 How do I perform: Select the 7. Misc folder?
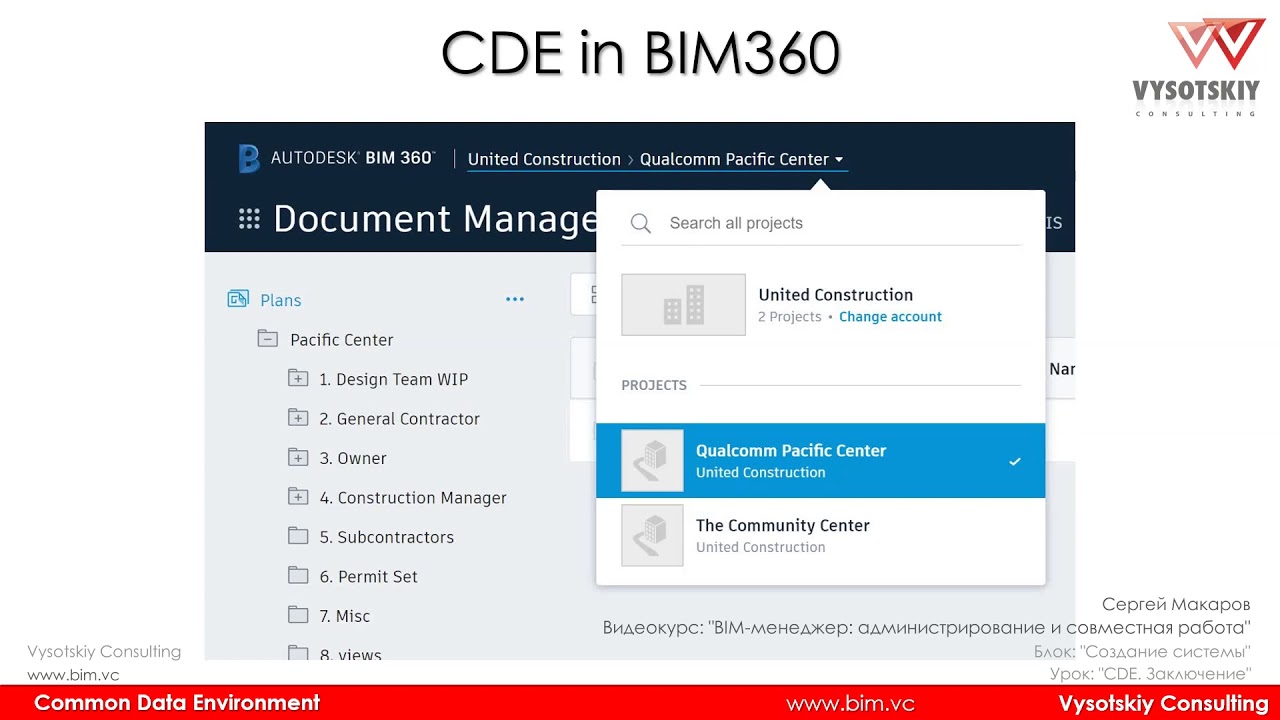pyautogui.click(x=344, y=616)
